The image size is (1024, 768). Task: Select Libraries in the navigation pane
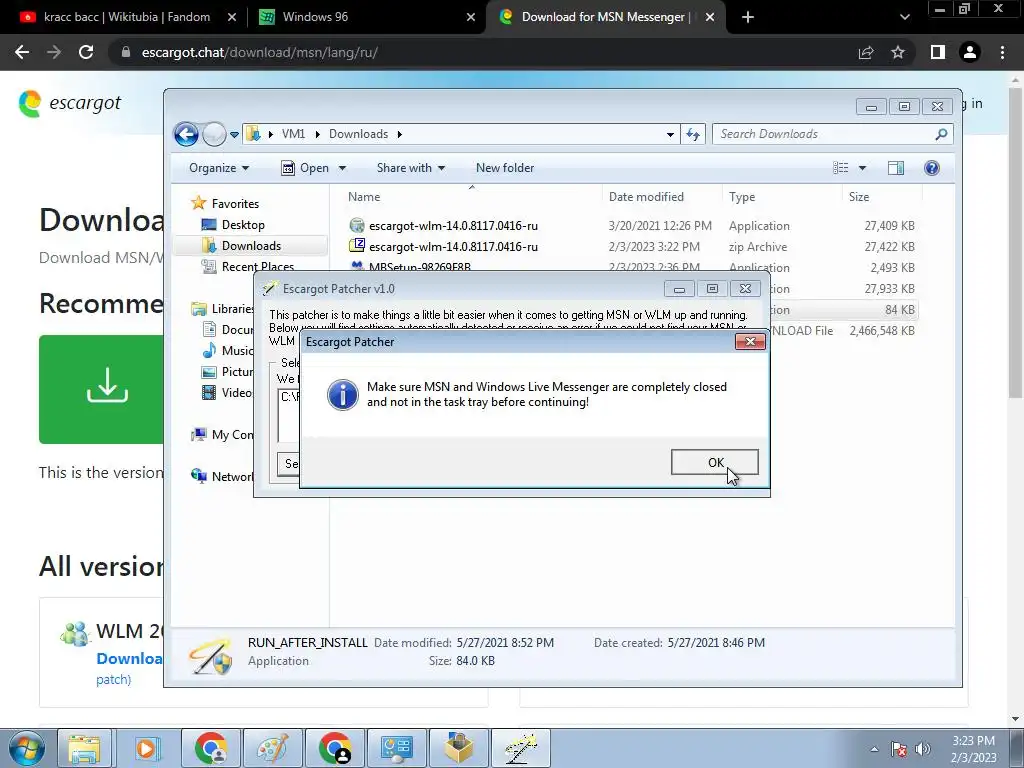[x=222, y=309]
